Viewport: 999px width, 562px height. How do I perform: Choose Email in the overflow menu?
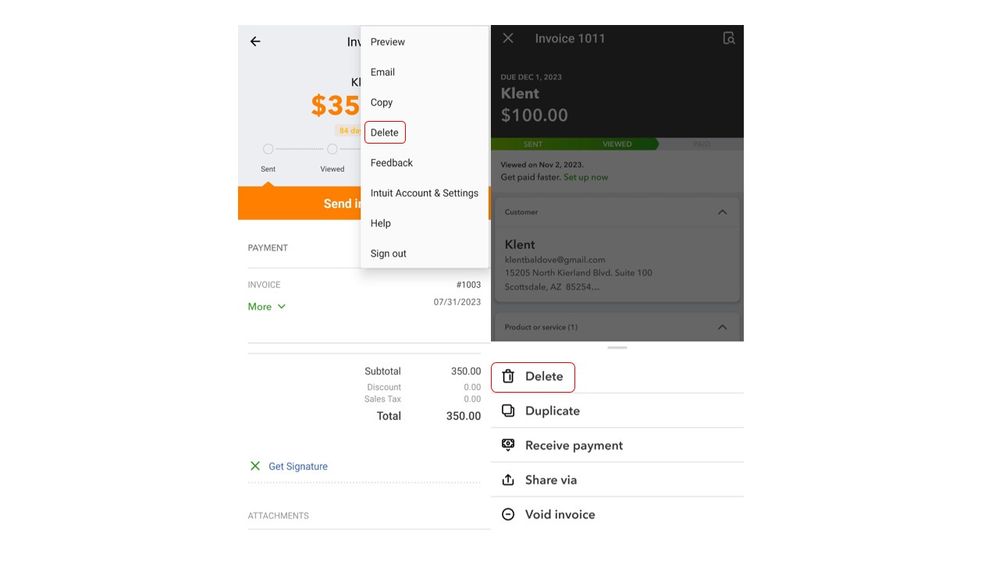(x=383, y=72)
